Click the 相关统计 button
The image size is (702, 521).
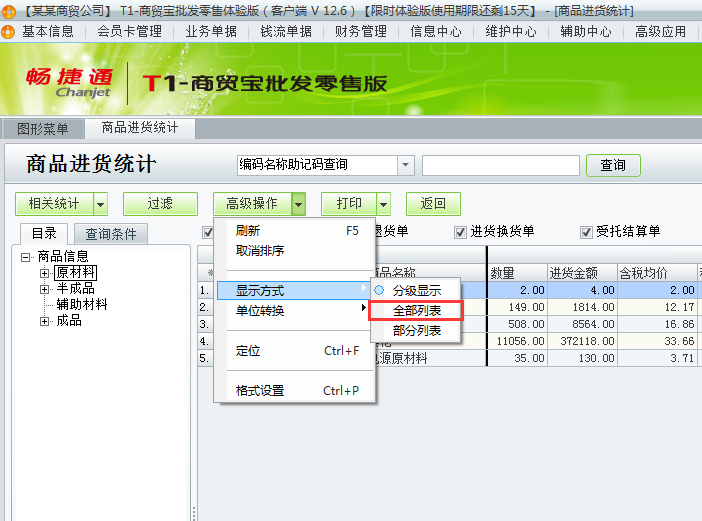pyautogui.click(x=54, y=204)
